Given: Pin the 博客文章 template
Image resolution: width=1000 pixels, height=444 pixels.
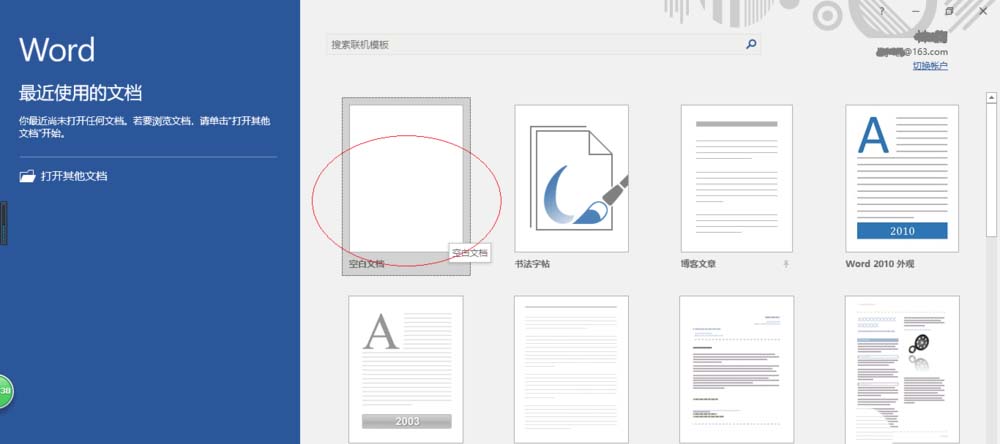Looking at the screenshot, I should (786, 263).
